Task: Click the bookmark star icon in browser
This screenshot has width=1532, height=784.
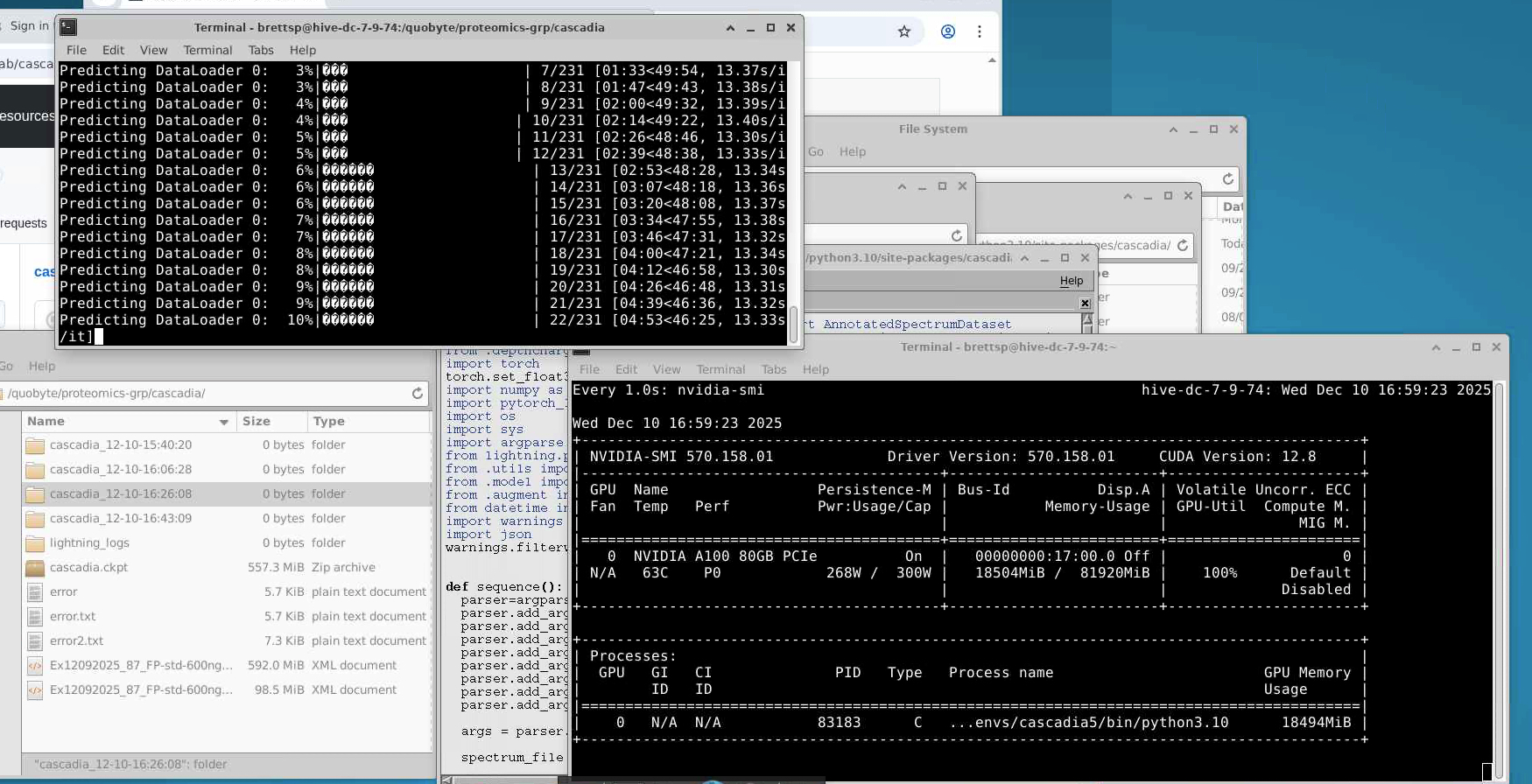Action: pyautogui.click(x=904, y=31)
